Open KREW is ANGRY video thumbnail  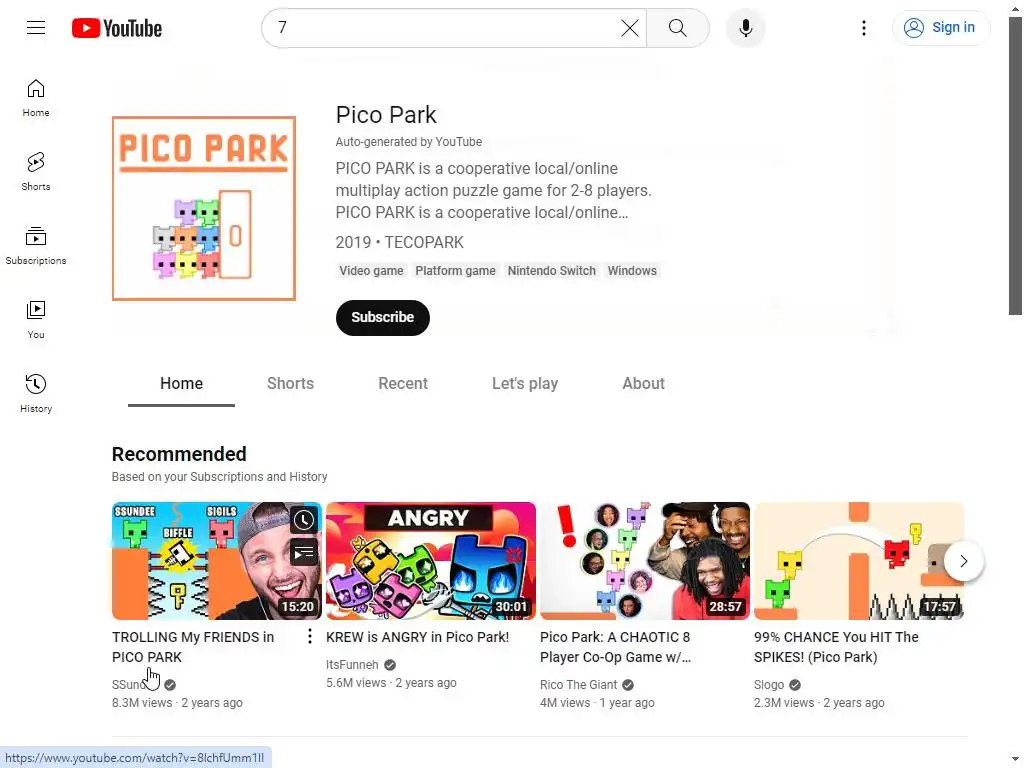(431, 561)
